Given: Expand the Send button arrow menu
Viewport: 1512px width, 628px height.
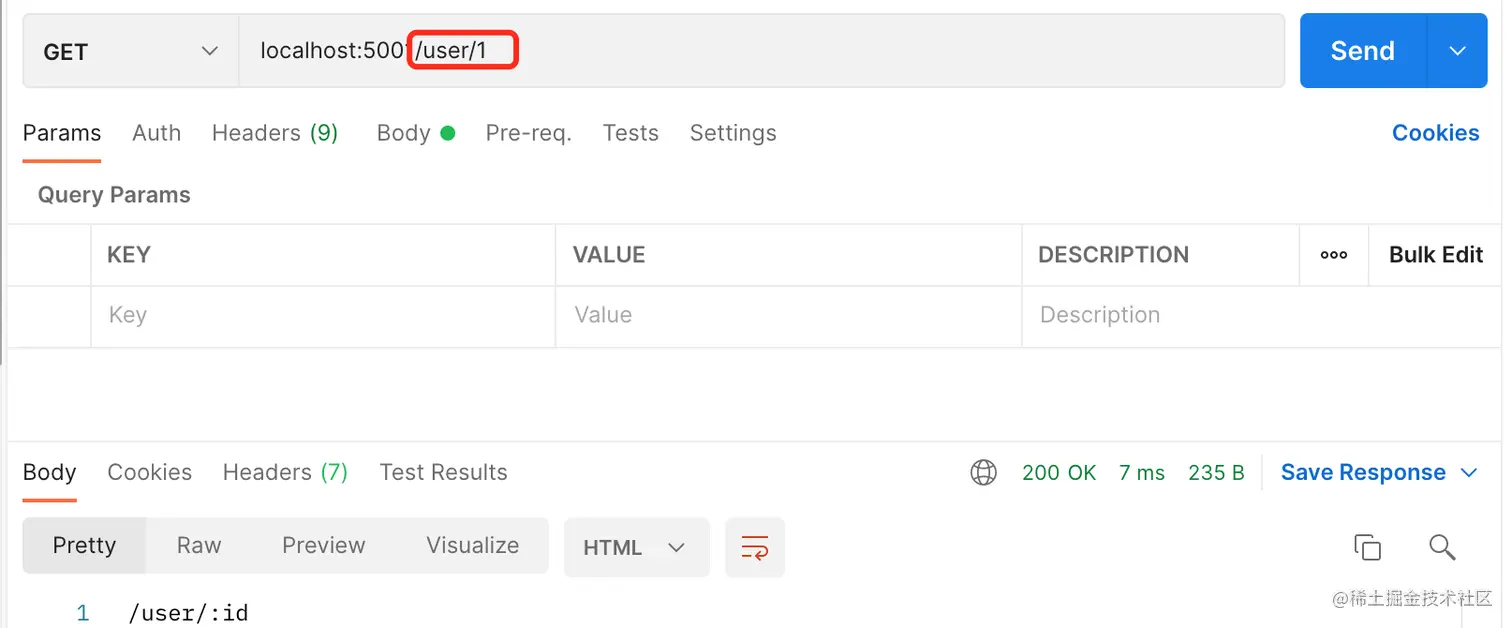Looking at the screenshot, I should pyautogui.click(x=1457, y=51).
